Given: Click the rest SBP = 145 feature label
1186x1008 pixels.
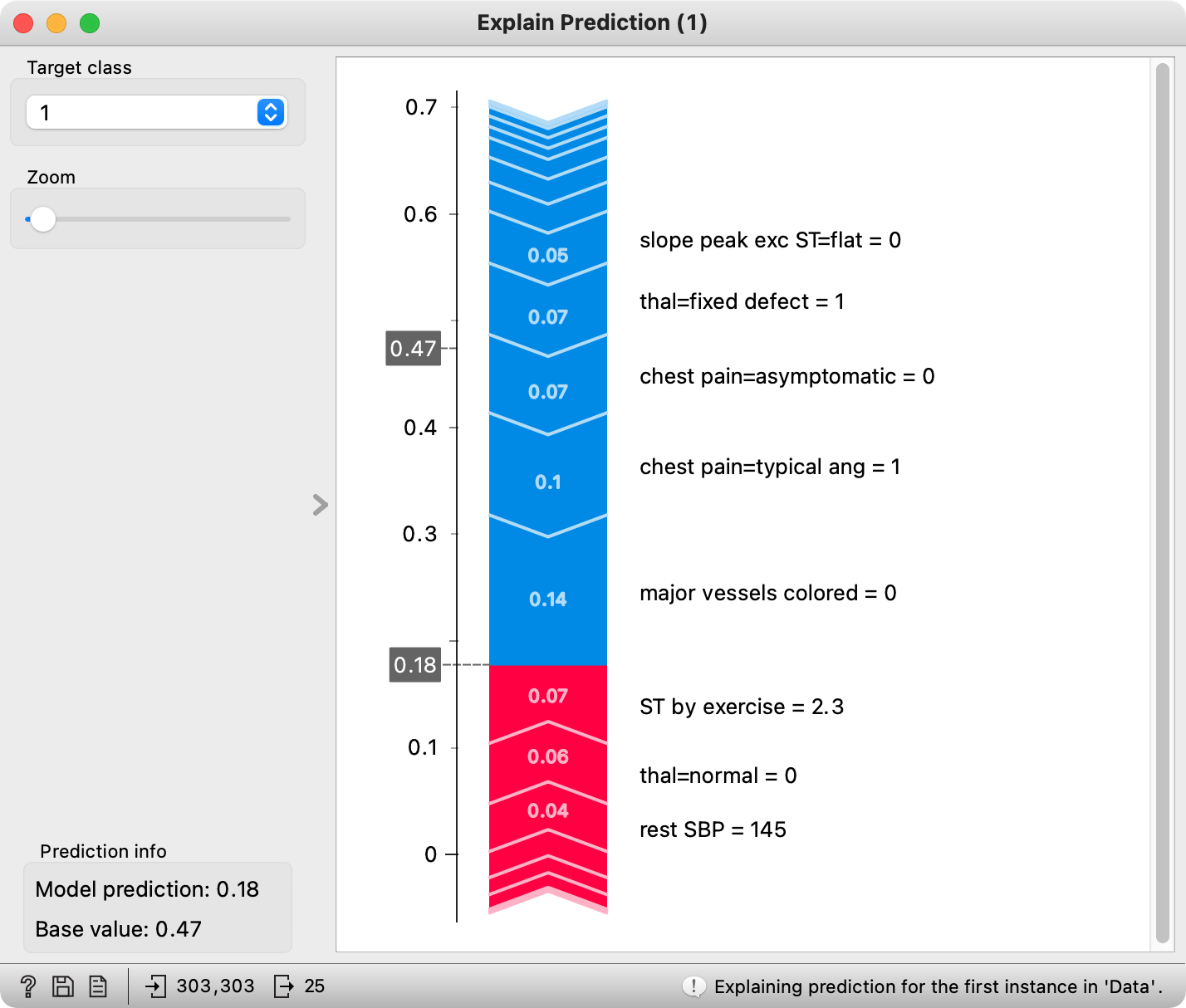Looking at the screenshot, I should click(x=713, y=829).
